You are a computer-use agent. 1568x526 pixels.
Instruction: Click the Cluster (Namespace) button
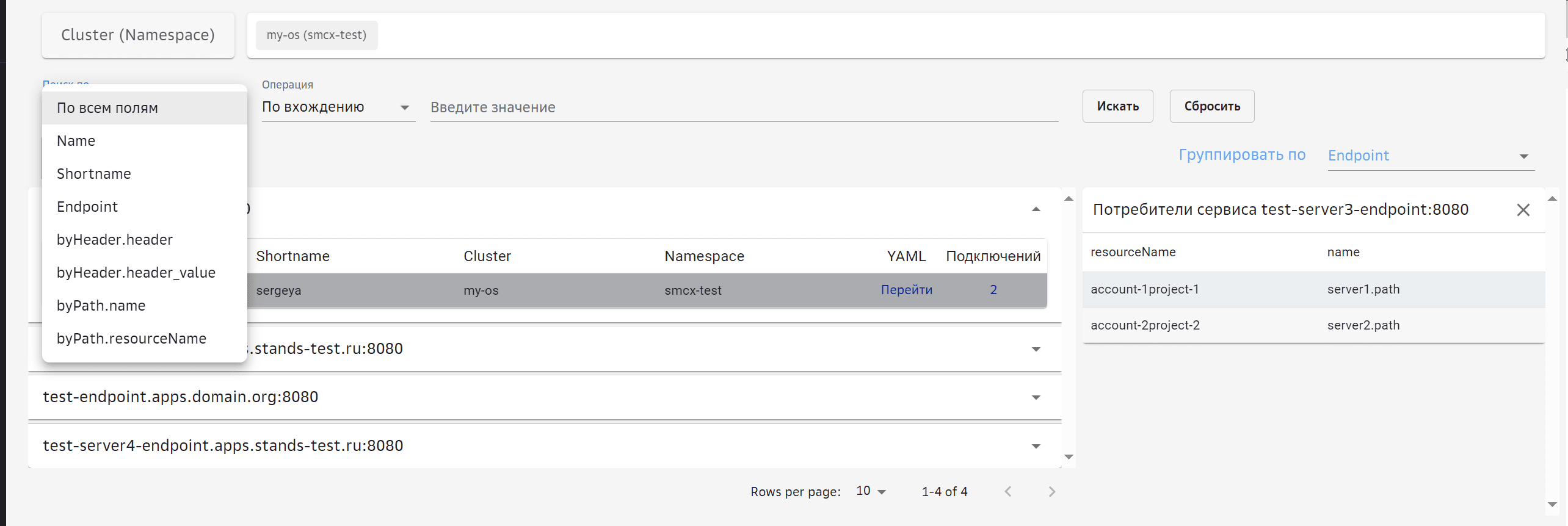pyautogui.click(x=138, y=35)
